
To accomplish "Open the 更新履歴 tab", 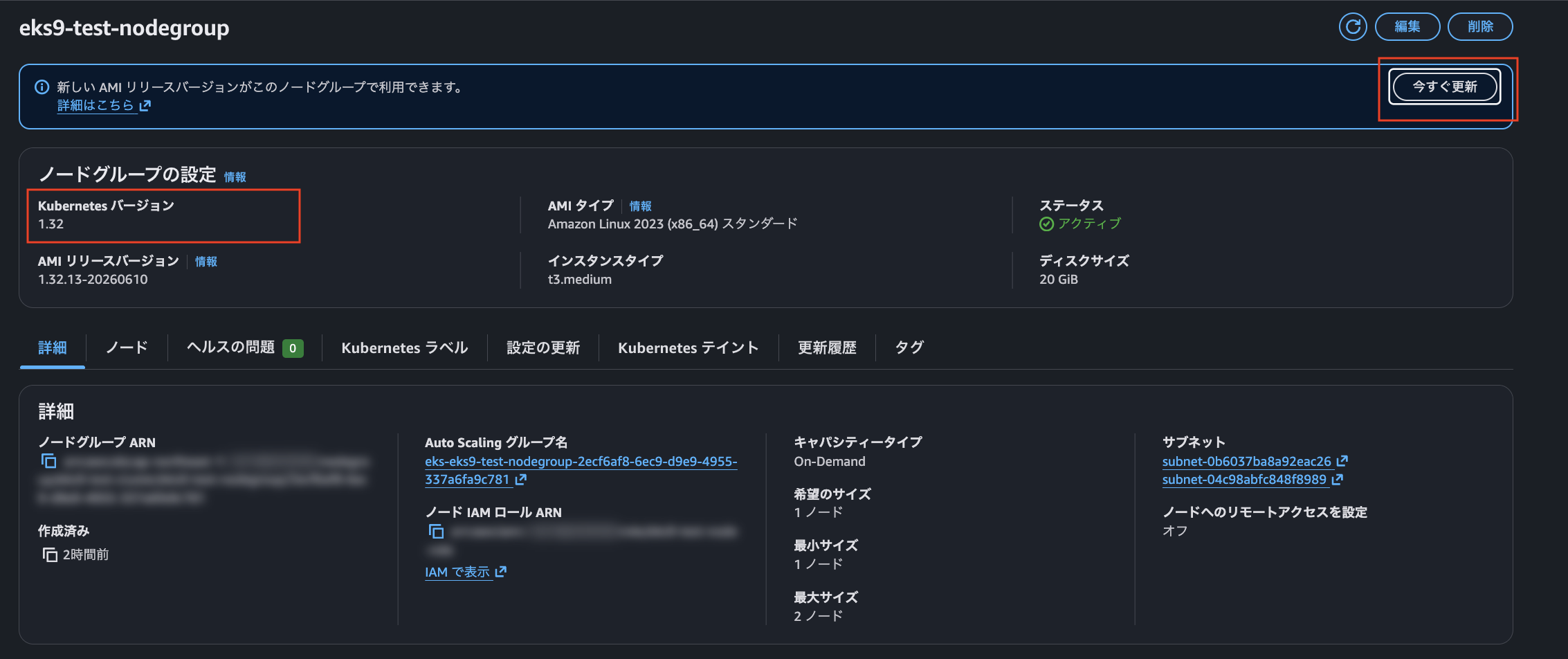I will (827, 347).
